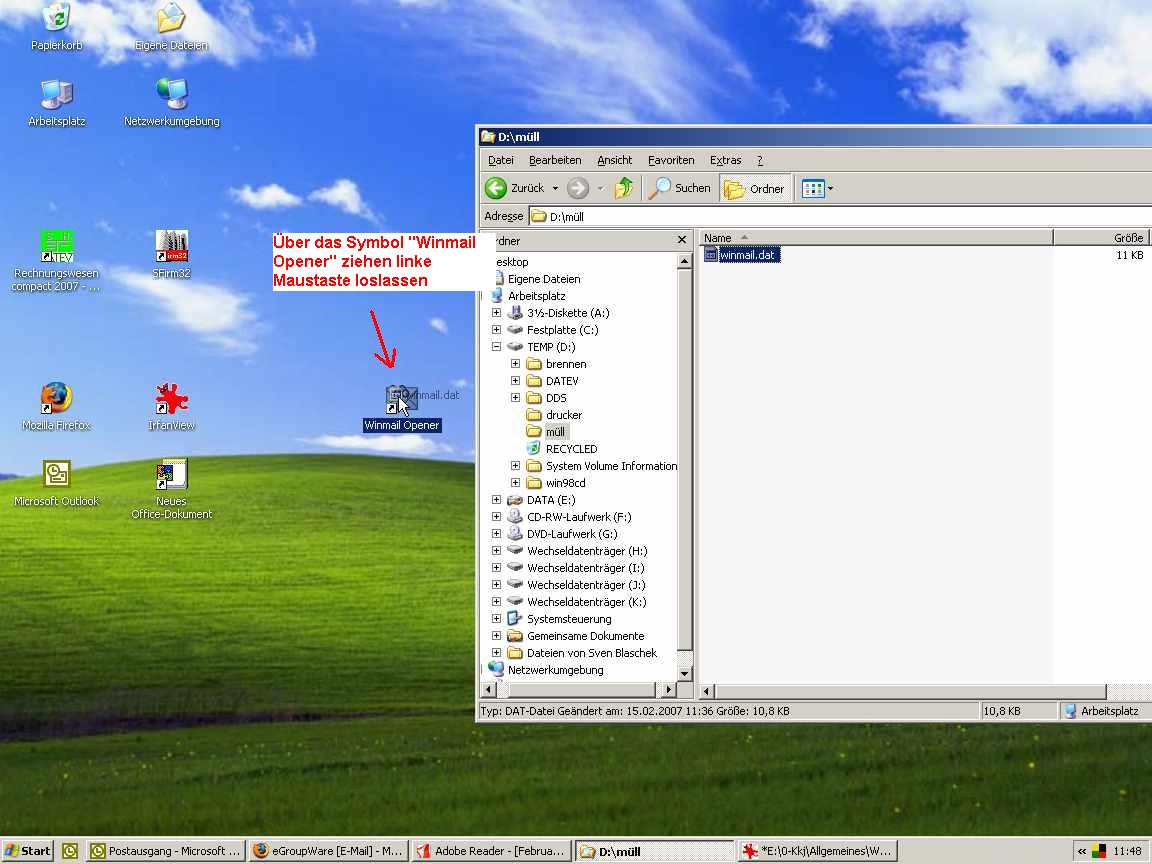This screenshot has height=864, width=1152.
Task: Collapse the TEMP (D:) tree node
Action: pos(496,347)
